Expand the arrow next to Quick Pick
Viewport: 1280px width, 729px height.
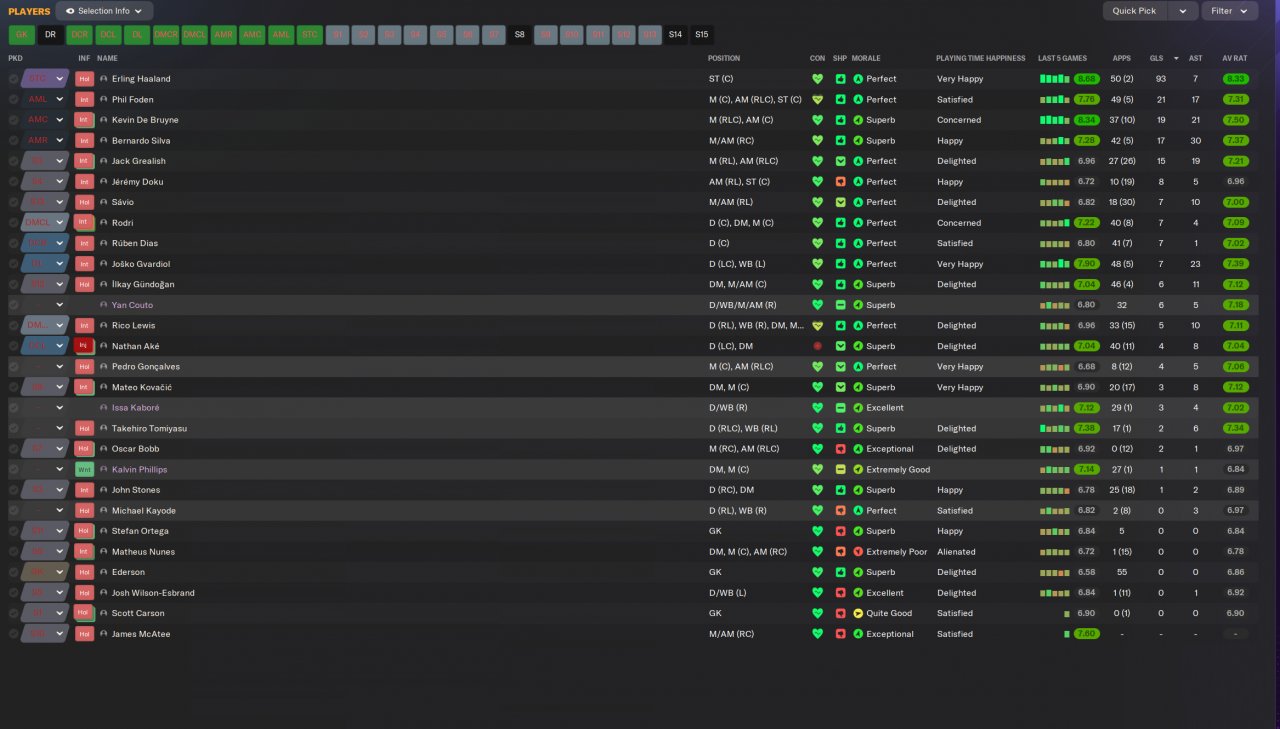pos(1184,11)
